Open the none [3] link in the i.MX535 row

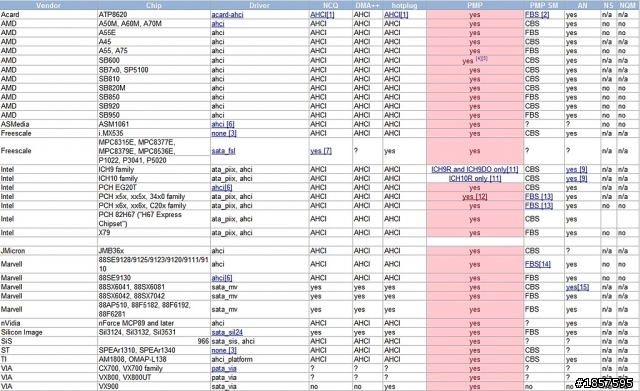coord(224,133)
